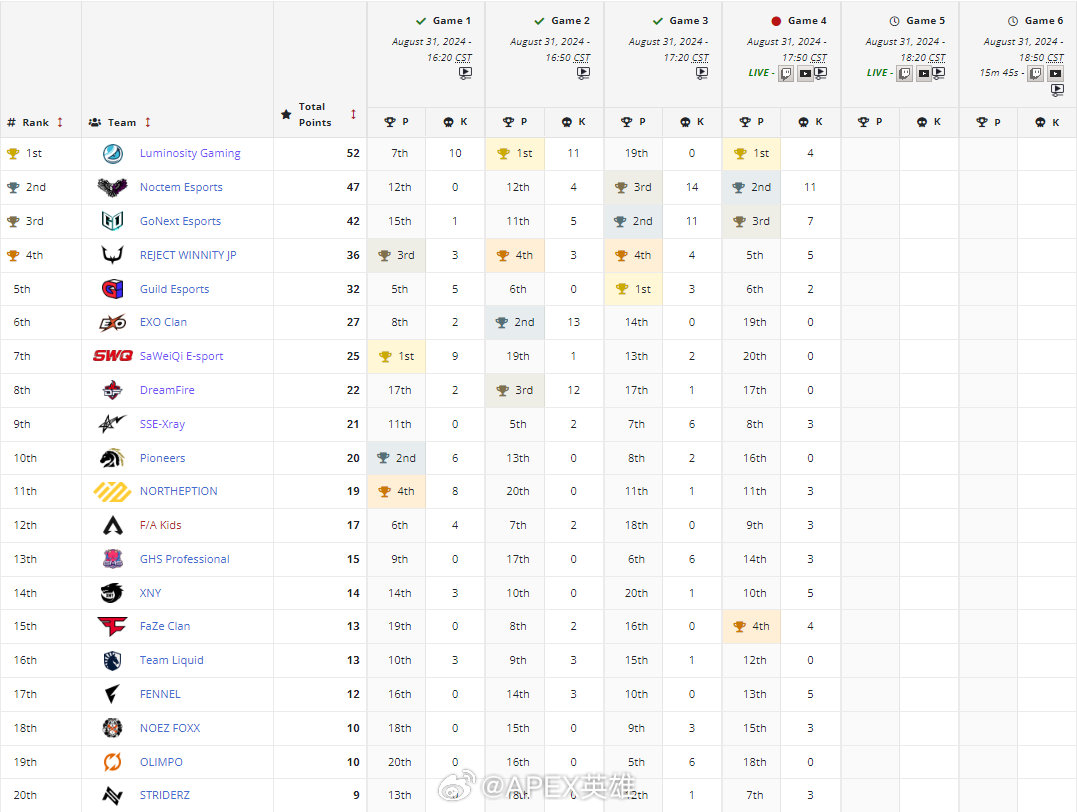Open the Pioneers team link
Viewport: 1077px width, 812px height.
pos(163,458)
